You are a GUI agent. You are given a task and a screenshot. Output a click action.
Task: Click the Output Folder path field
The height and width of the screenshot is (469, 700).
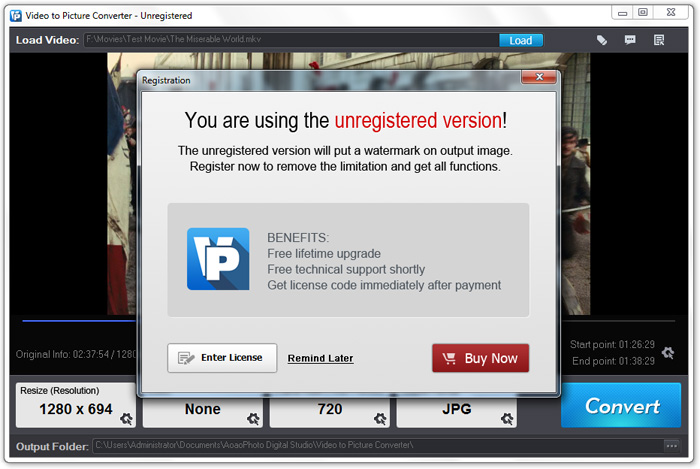pos(378,445)
